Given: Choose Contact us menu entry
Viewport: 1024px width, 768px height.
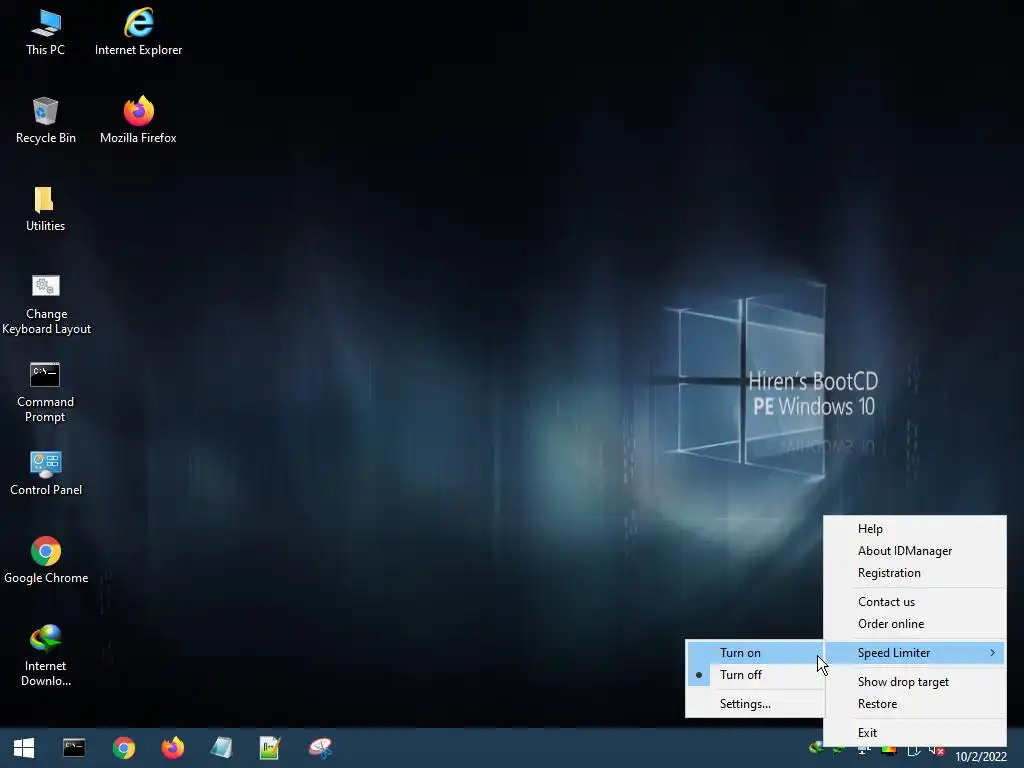Looking at the screenshot, I should point(915,601).
